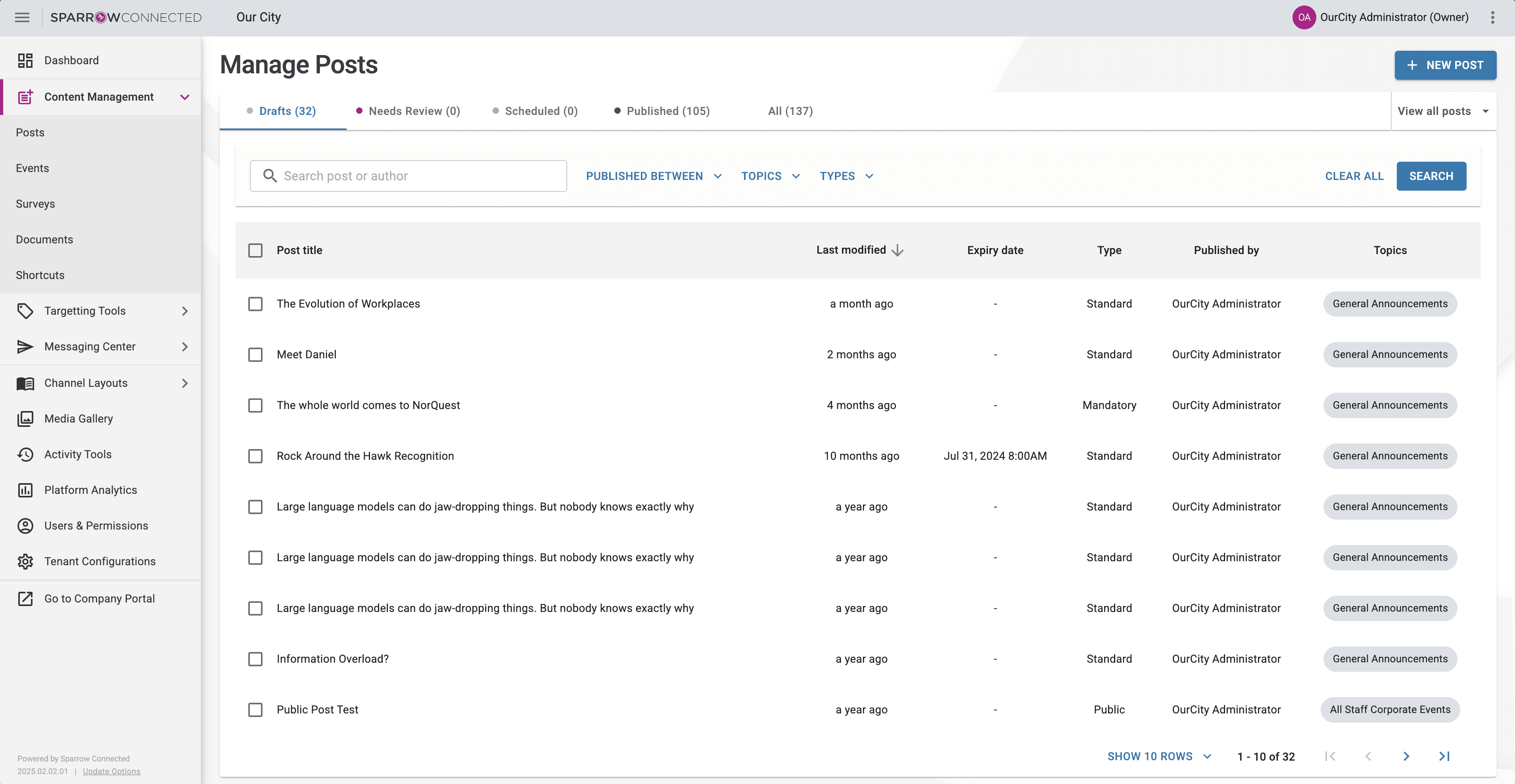
Task: Switch to the Published (105) tab
Action: click(x=662, y=111)
